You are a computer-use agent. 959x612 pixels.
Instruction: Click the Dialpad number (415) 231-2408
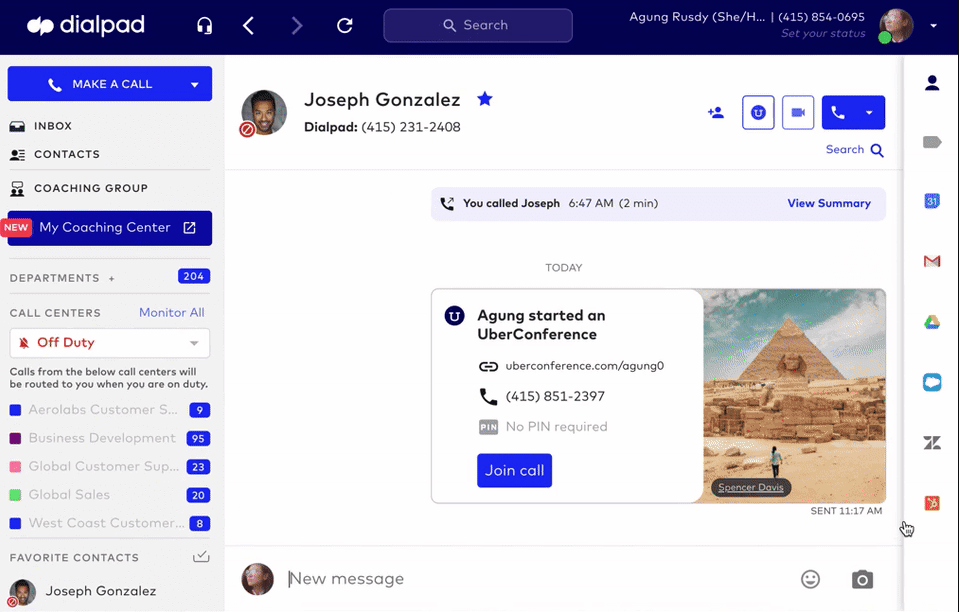[x=410, y=127]
